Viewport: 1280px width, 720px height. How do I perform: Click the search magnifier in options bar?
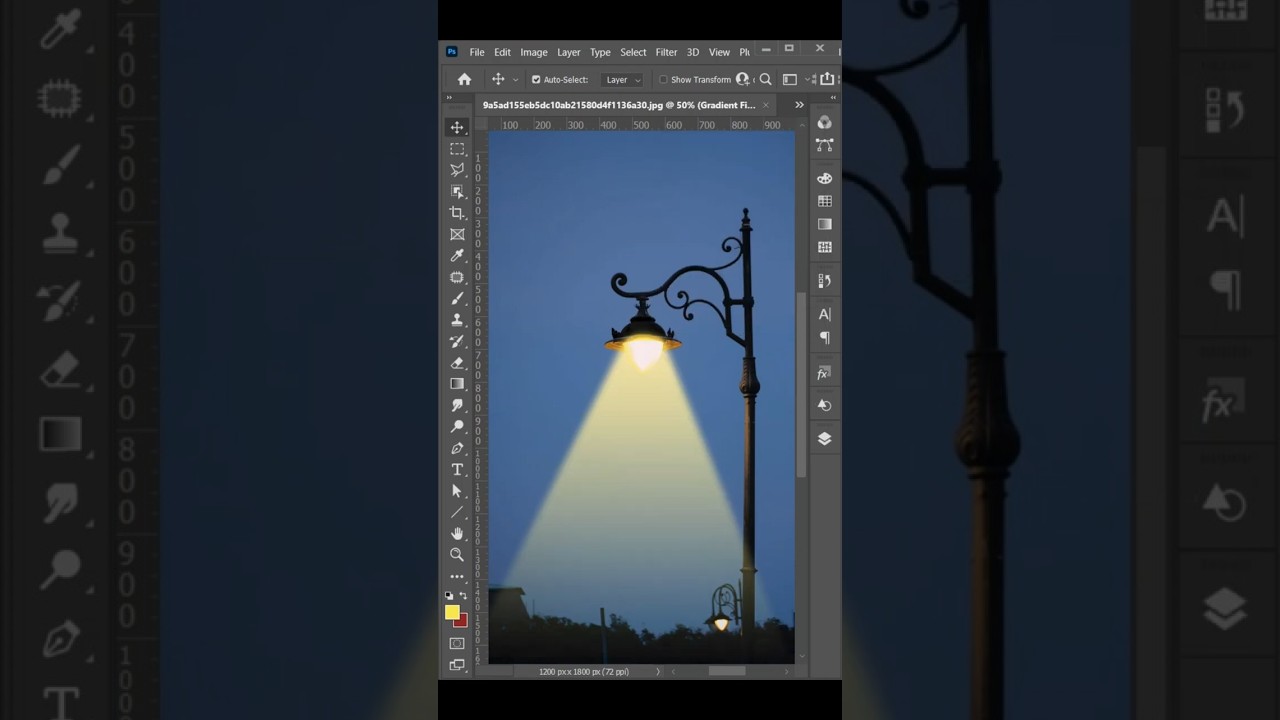click(x=765, y=79)
